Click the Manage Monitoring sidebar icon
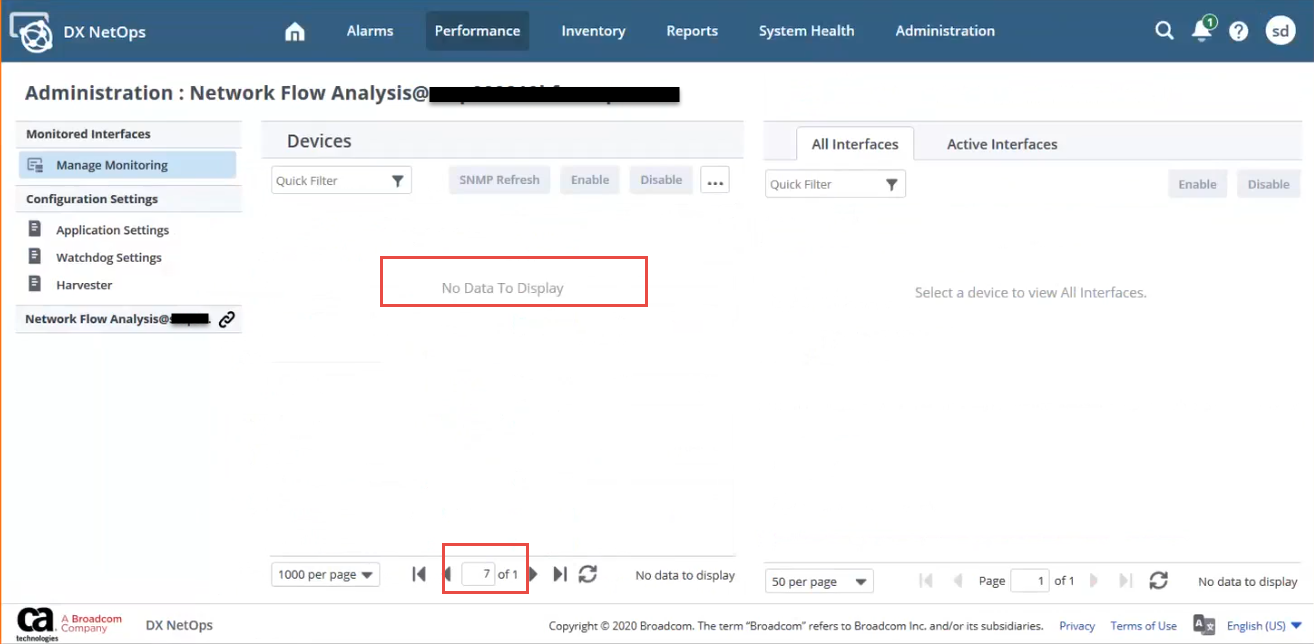1314x644 pixels. point(35,165)
